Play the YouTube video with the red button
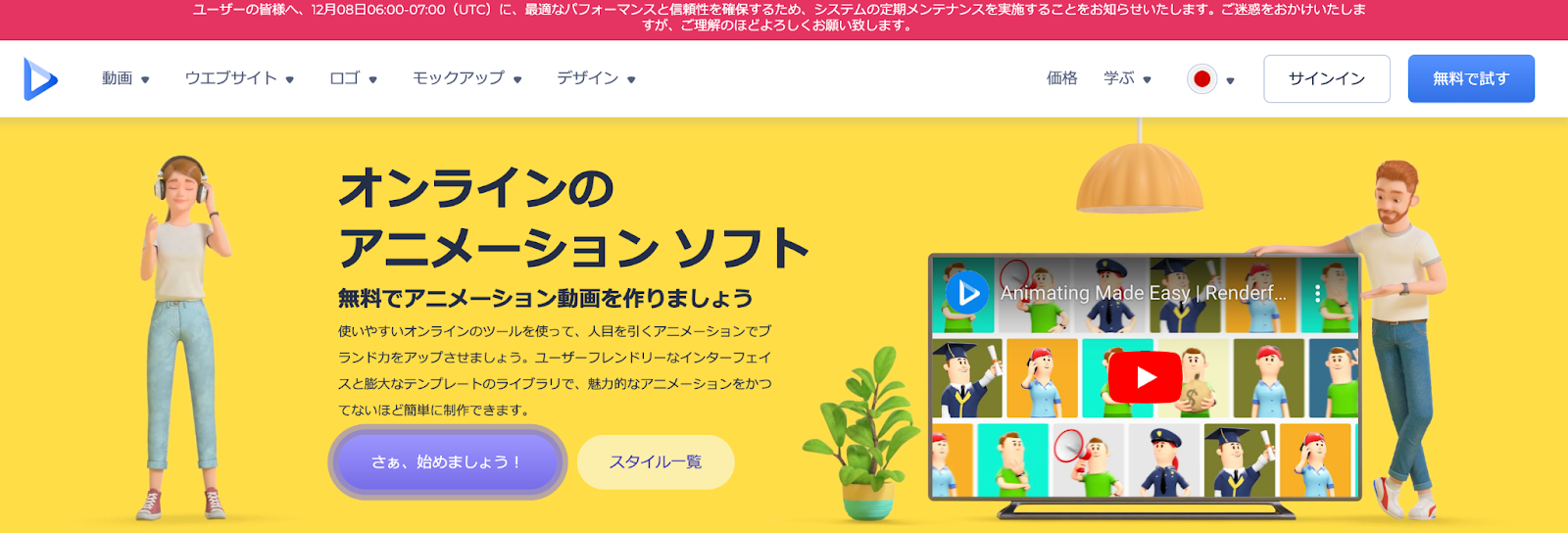The height and width of the screenshot is (533, 1568). coord(1145,377)
